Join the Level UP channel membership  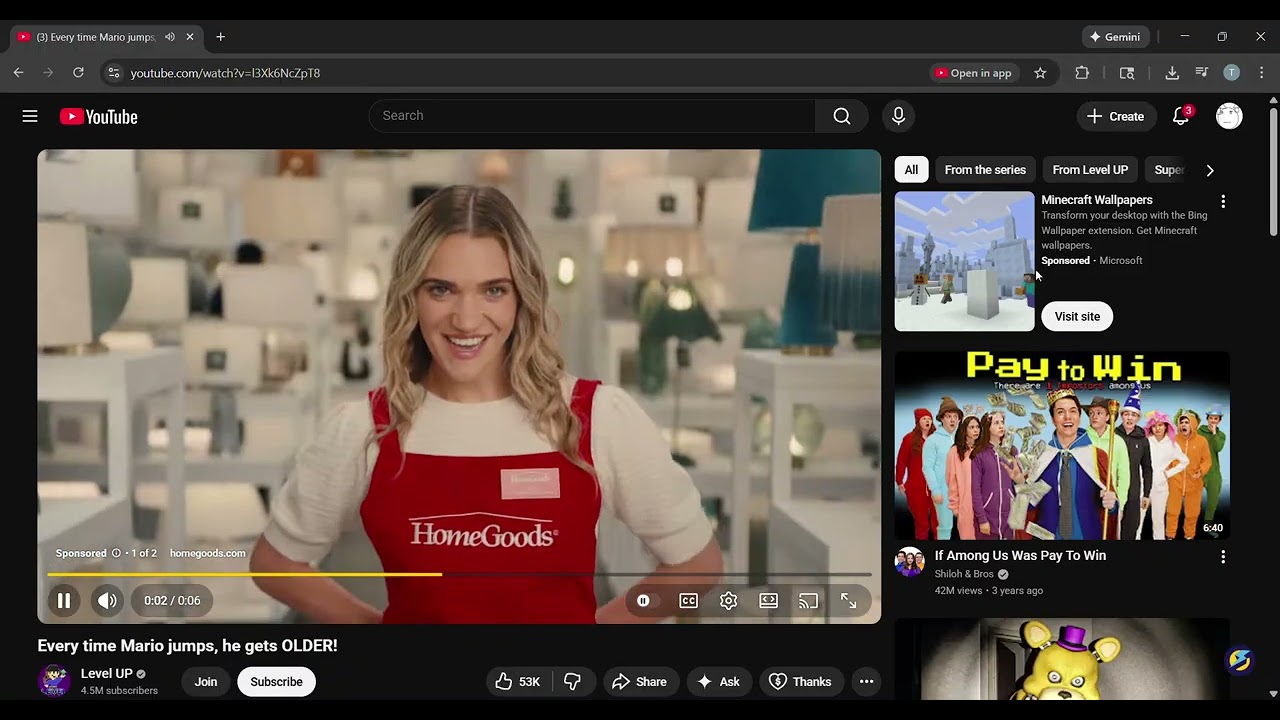206,682
